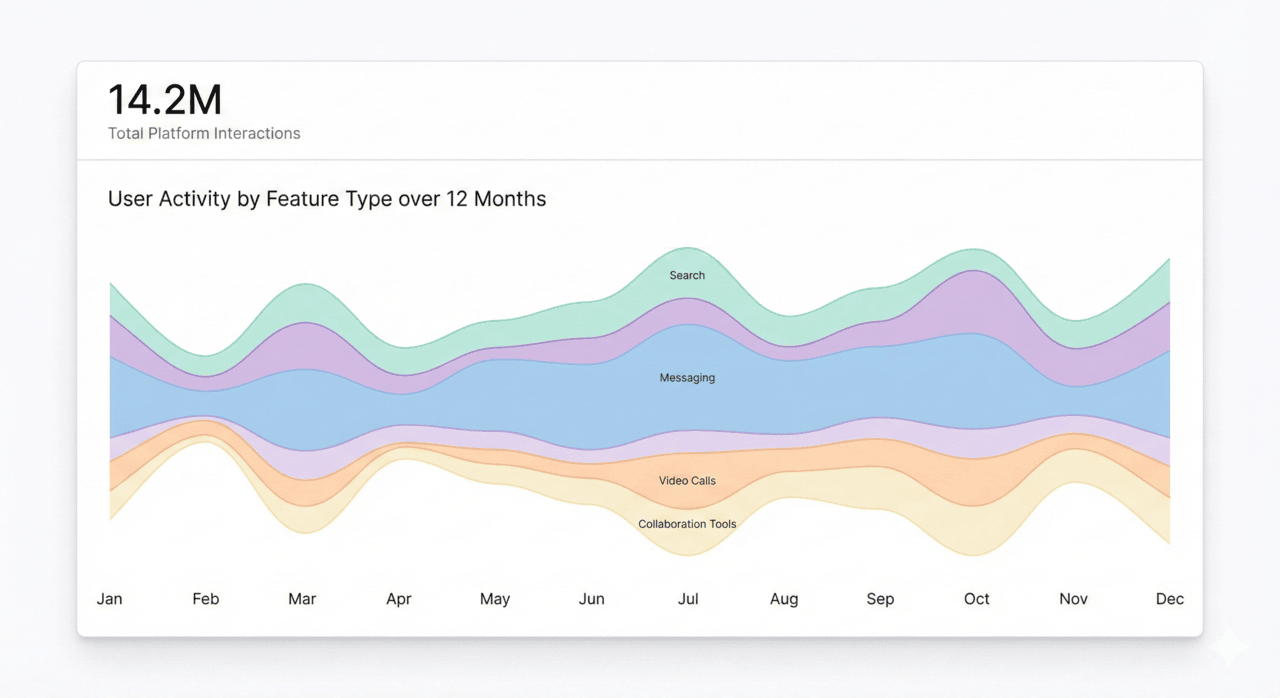The height and width of the screenshot is (698, 1280).
Task: Click the Total Platform Interactions label
Action: click(x=204, y=133)
